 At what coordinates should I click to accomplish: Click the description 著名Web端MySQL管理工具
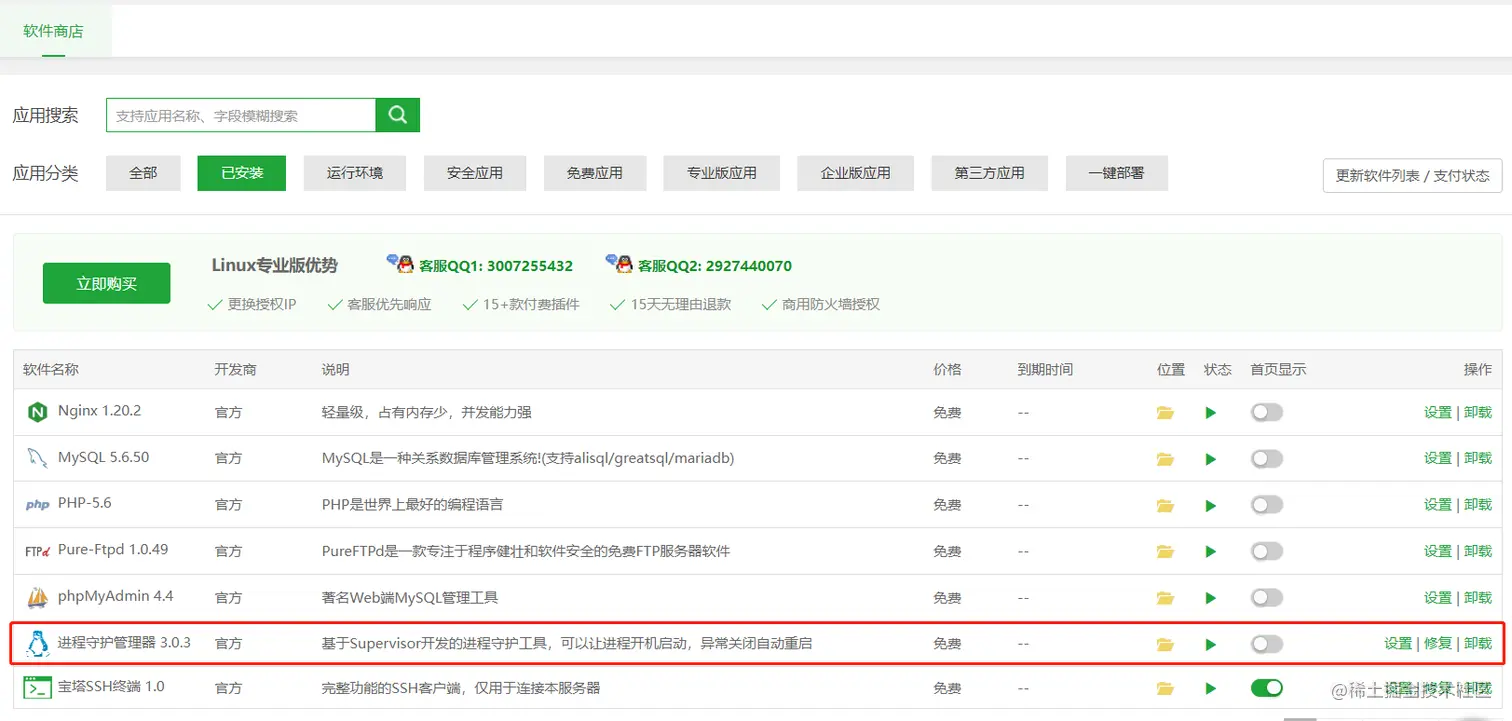pyautogui.click(x=410, y=598)
